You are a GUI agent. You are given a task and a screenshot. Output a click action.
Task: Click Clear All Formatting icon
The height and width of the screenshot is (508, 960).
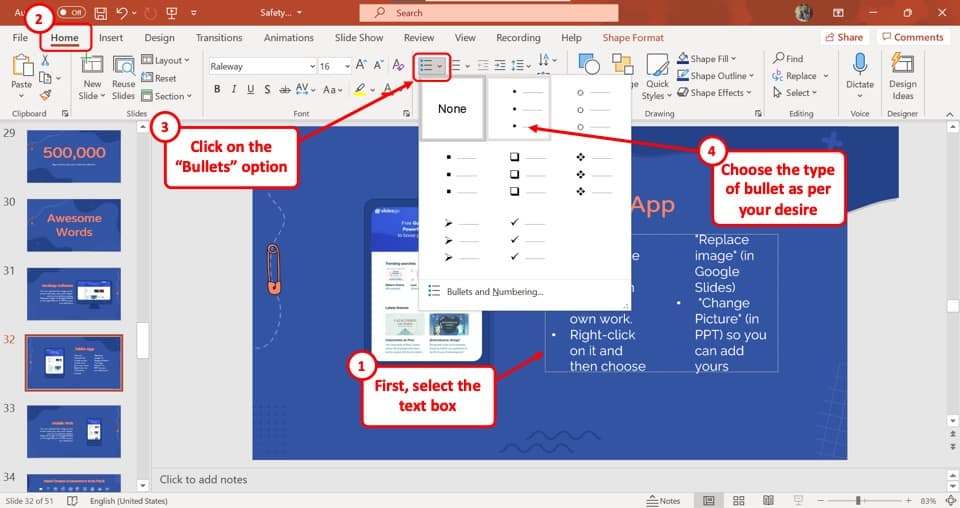[399, 65]
